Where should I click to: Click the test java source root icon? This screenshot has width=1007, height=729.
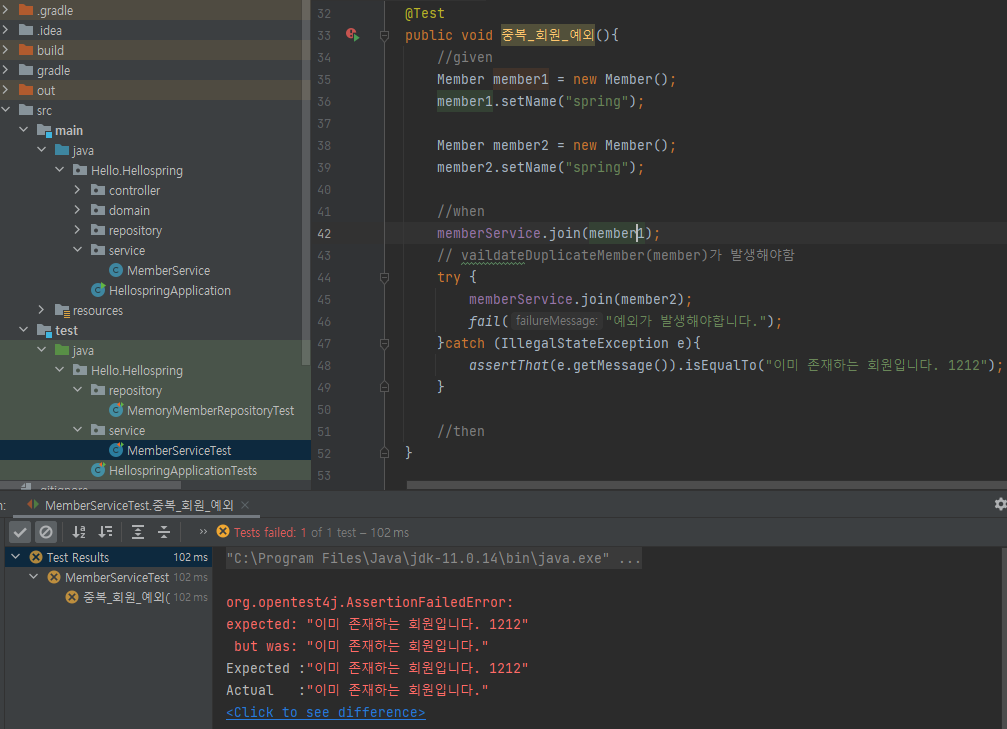point(62,350)
